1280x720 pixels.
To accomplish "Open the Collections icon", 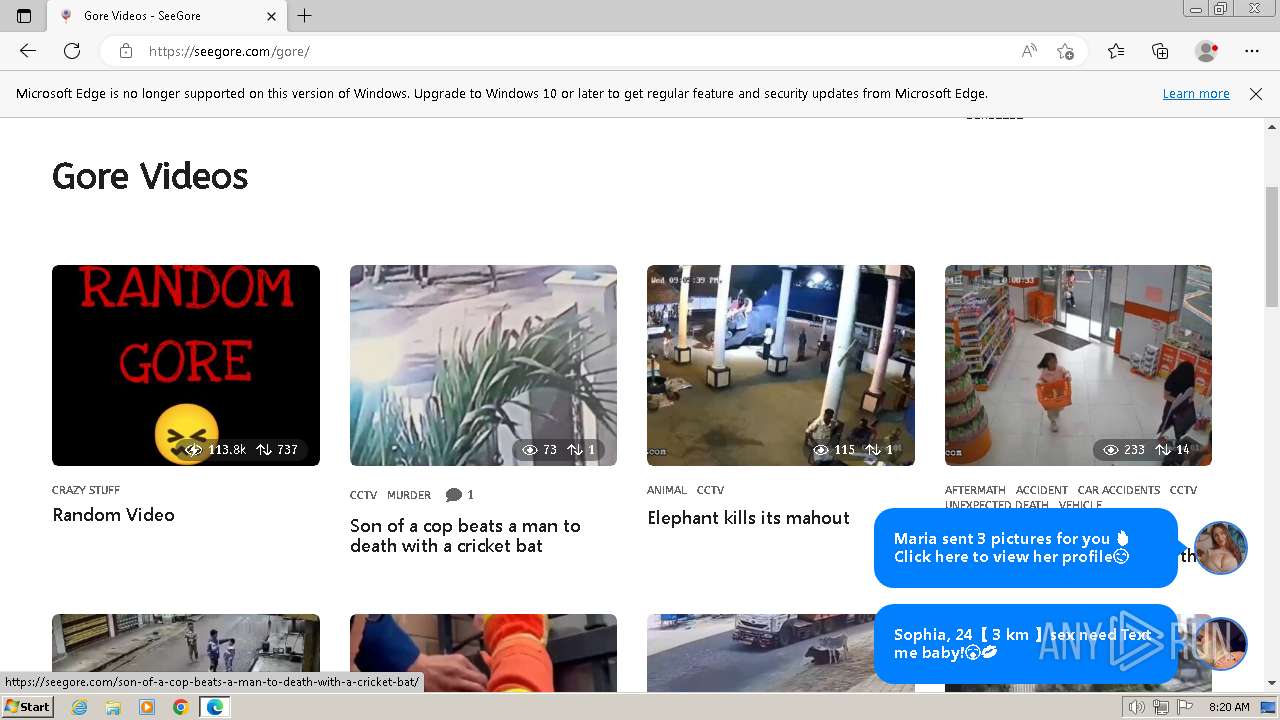I will [x=1160, y=51].
